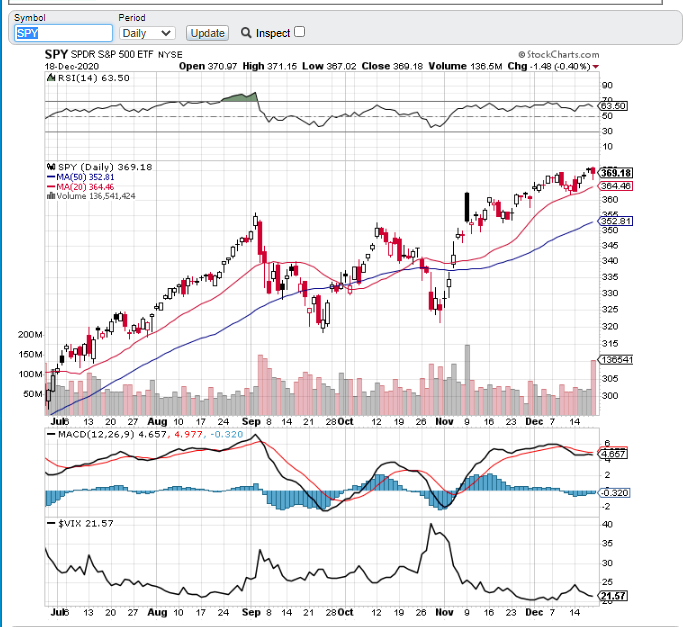The height and width of the screenshot is (627, 683).
Task: Click the MA(50) 352.81 legend text
Action: click(85, 177)
